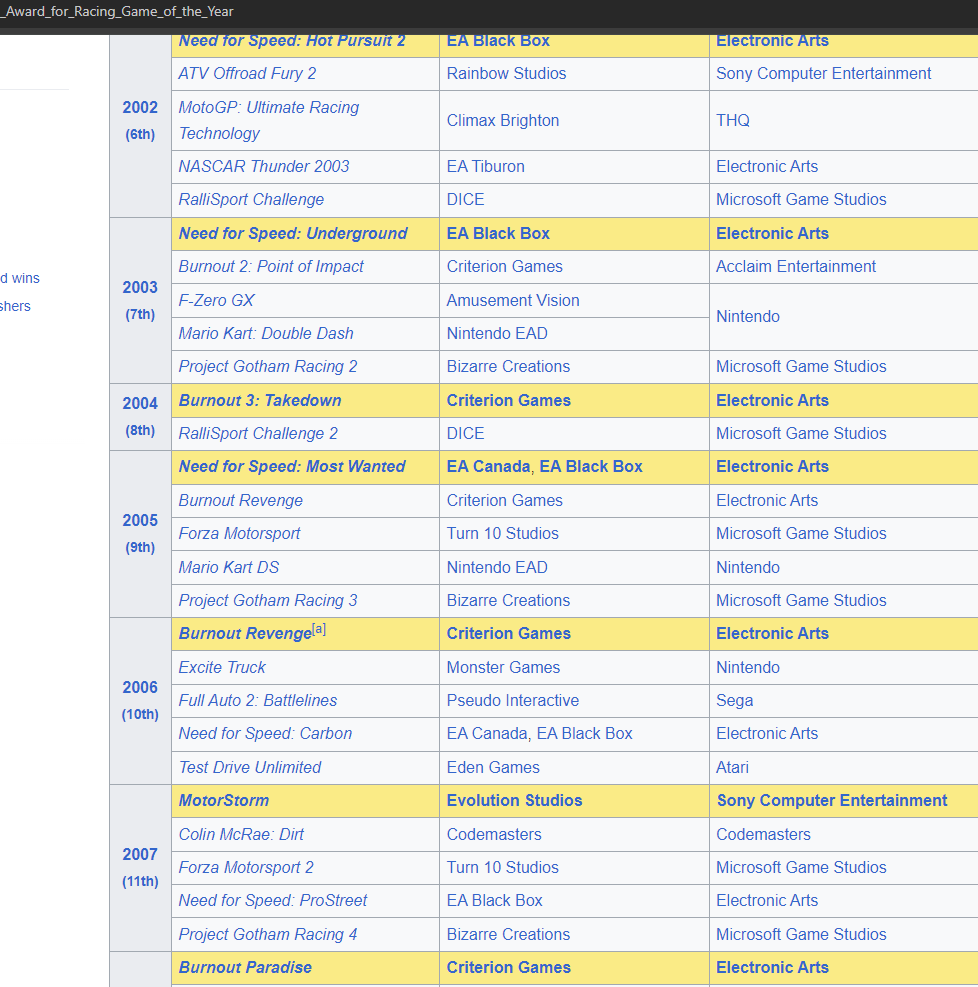Click Burnout Revenge in the 2005 nominees
This screenshot has height=987, width=978.
click(240, 500)
